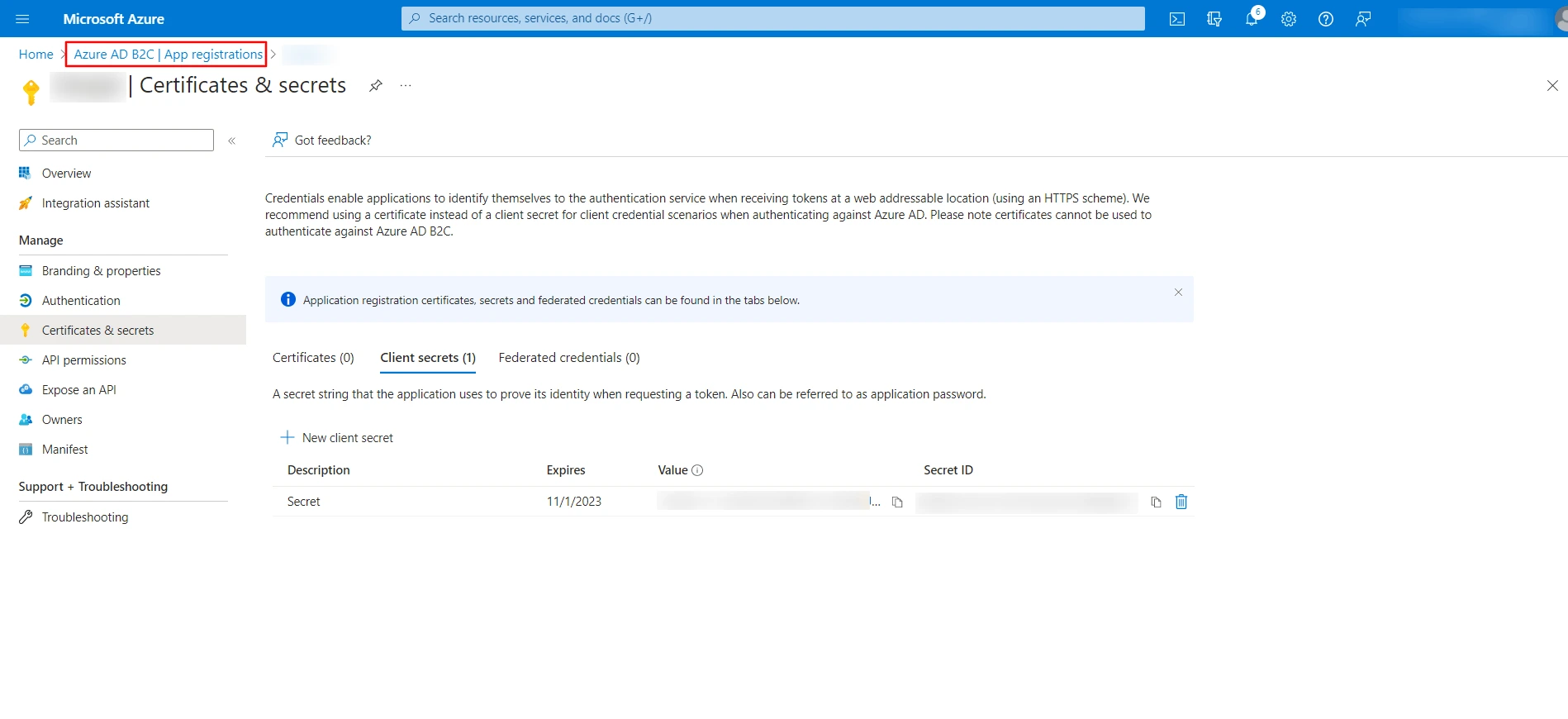
Task: Click the plus icon for new secret
Action: click(x=287, y=437)
